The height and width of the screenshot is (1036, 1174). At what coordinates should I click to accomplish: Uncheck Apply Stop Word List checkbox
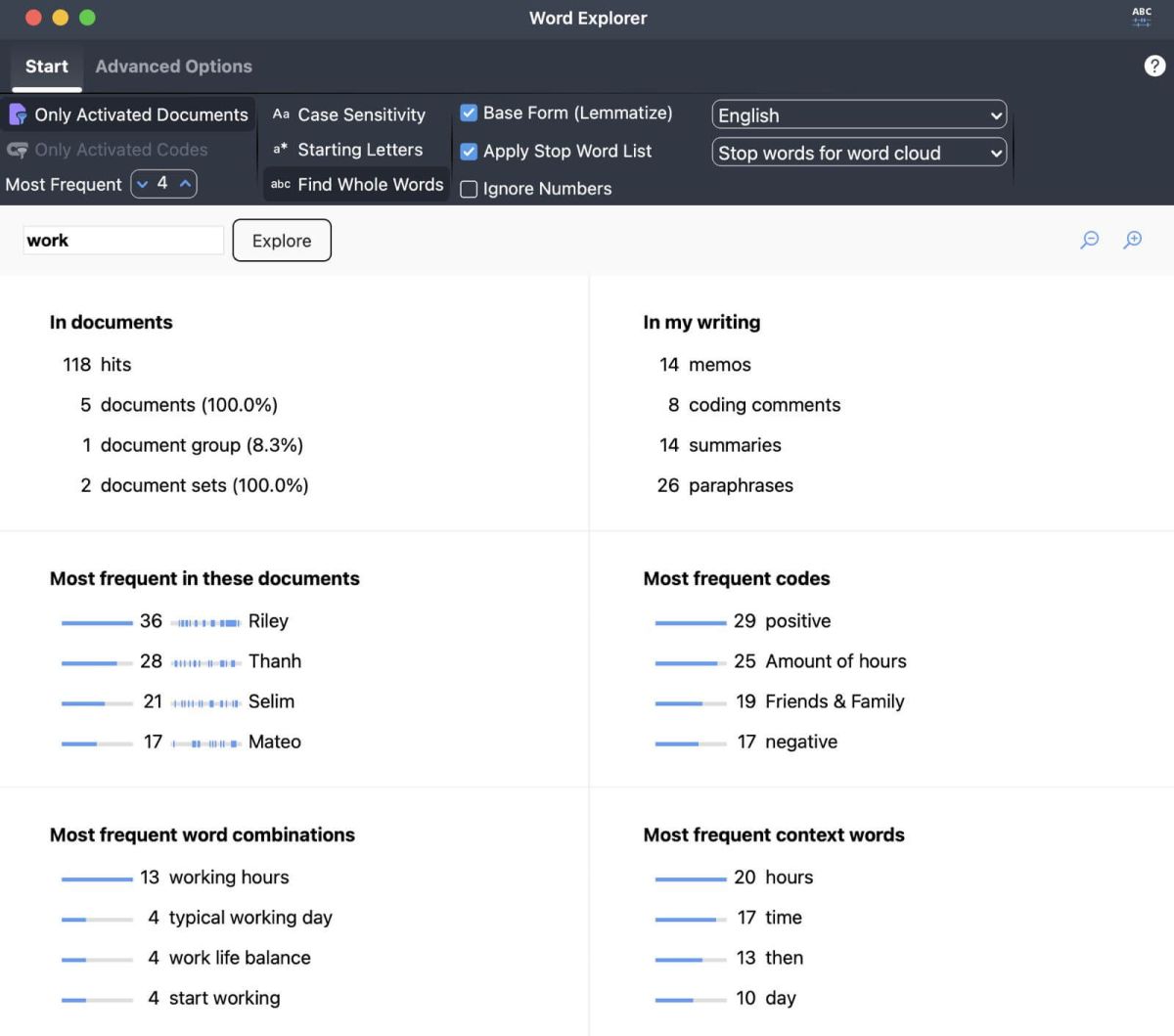[469, 152]
